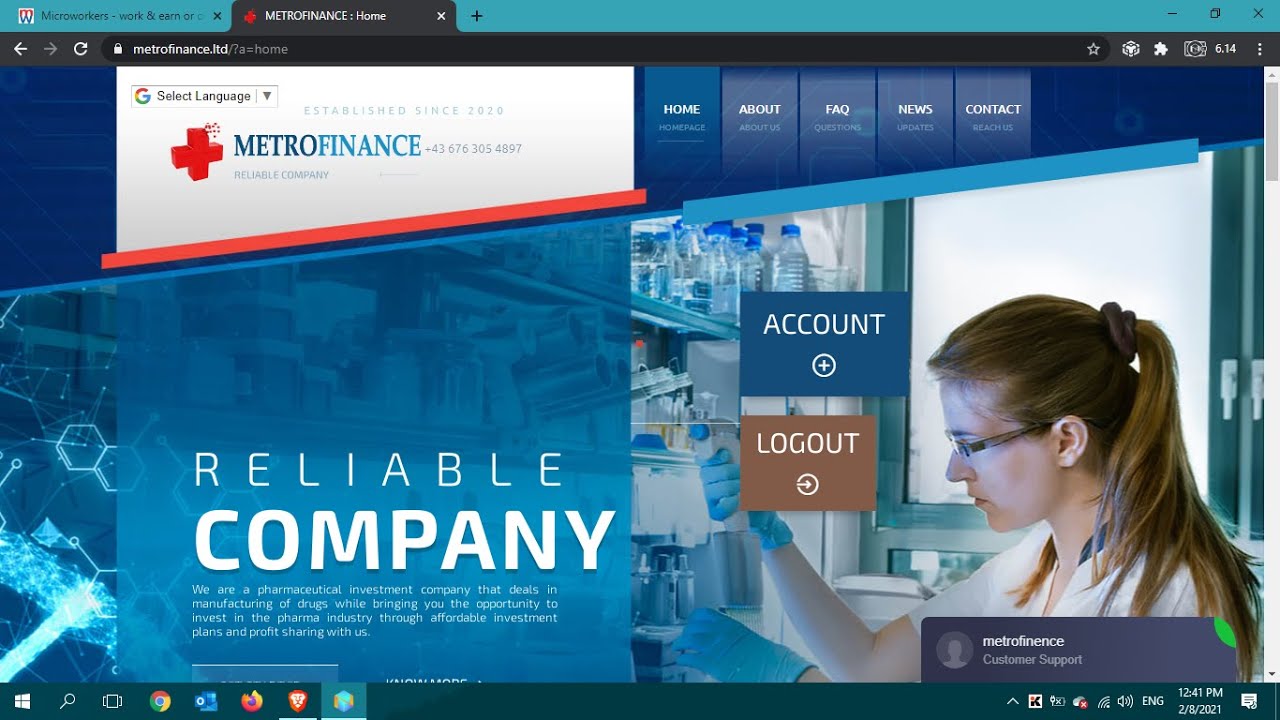Click the LOGOUT button

point(807,463)
